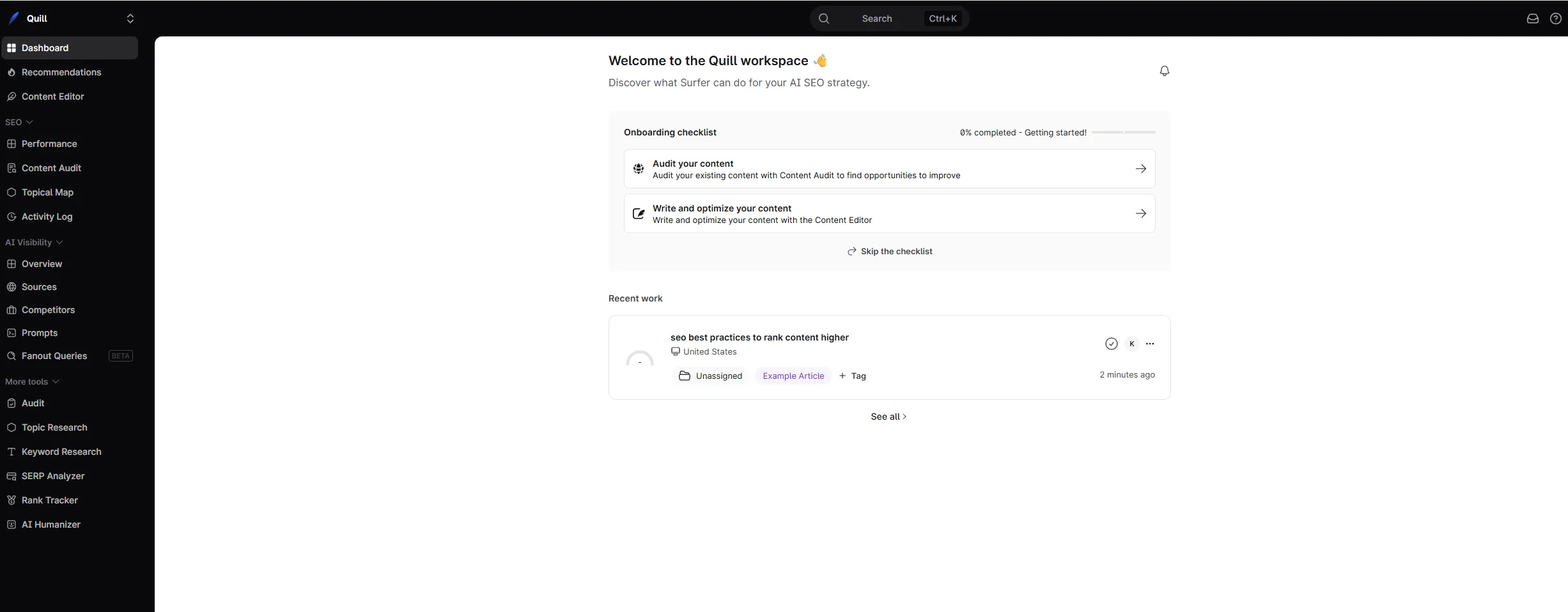Open the Content Editor tool
The height and width of the screenshot is (612, 1568).
[x=53, y=96]
